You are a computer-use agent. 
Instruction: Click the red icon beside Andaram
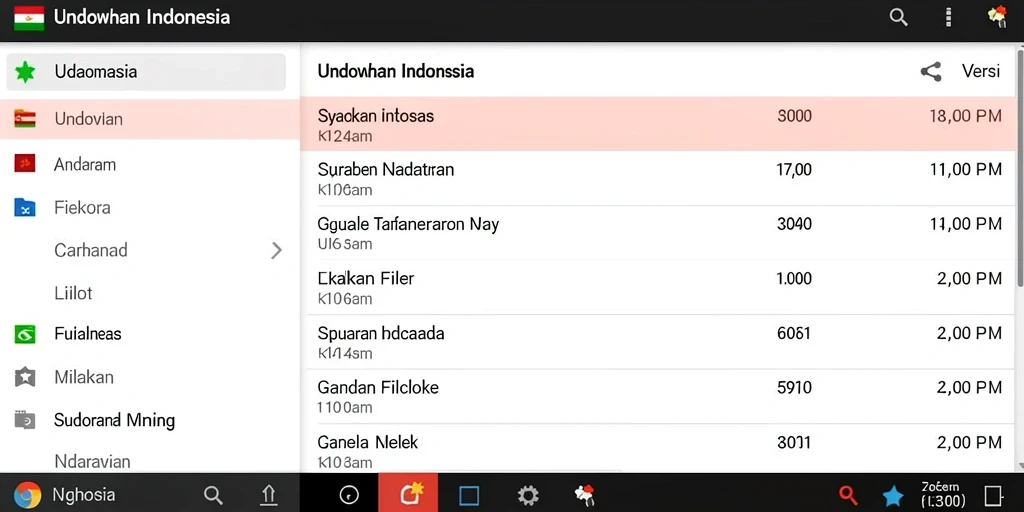pyautogui.click(x=25, y=163)
